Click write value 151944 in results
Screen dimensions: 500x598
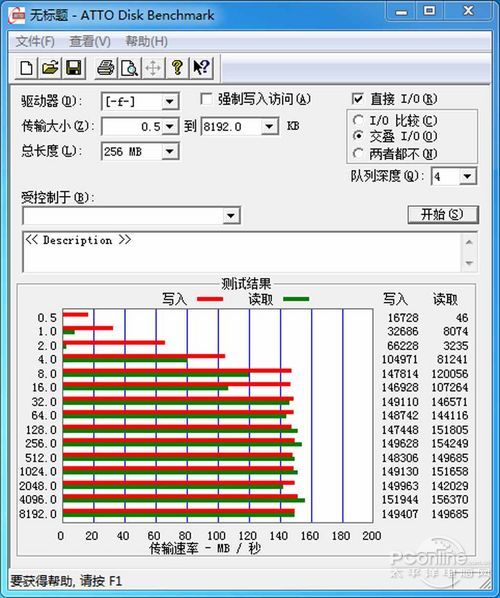click(400, 499)
